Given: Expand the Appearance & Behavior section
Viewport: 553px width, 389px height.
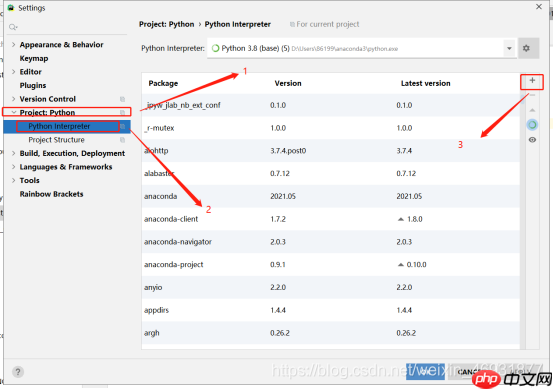Looking at the screenshot, I should click(13, 44).
